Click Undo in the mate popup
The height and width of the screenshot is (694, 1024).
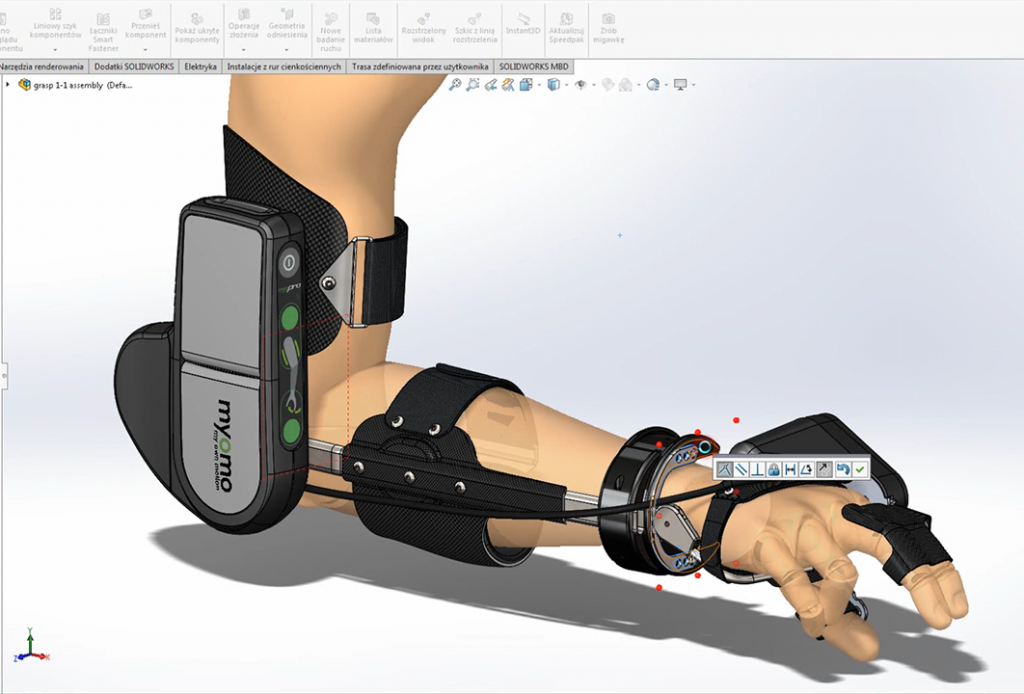pos(843,470)
